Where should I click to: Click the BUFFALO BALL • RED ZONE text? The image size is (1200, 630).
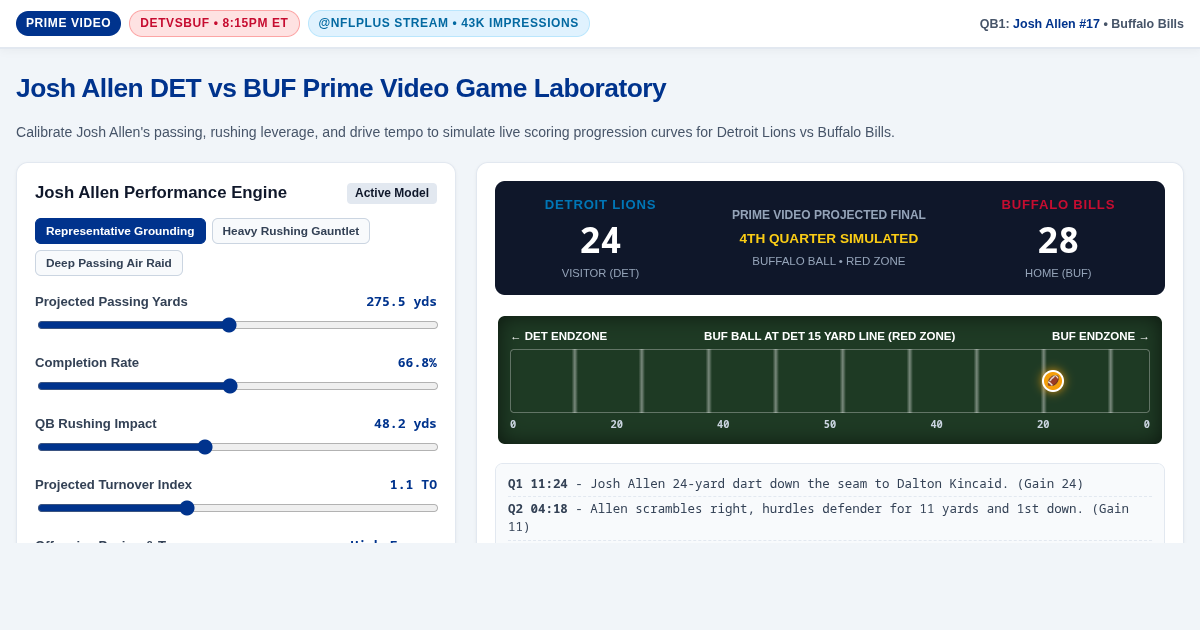(x=829, y=261)
